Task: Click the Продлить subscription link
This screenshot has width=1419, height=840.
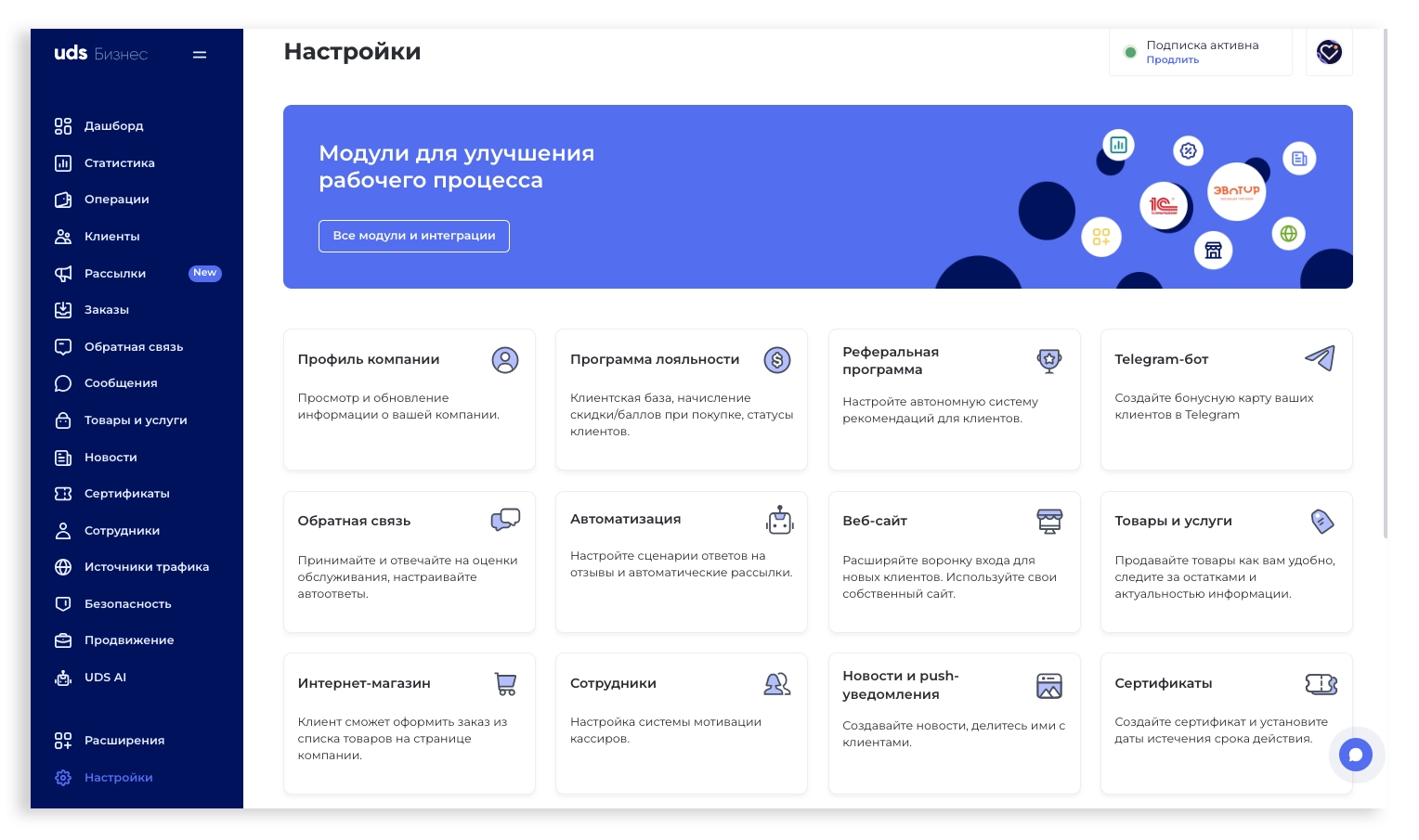Action: point(1172,60)
